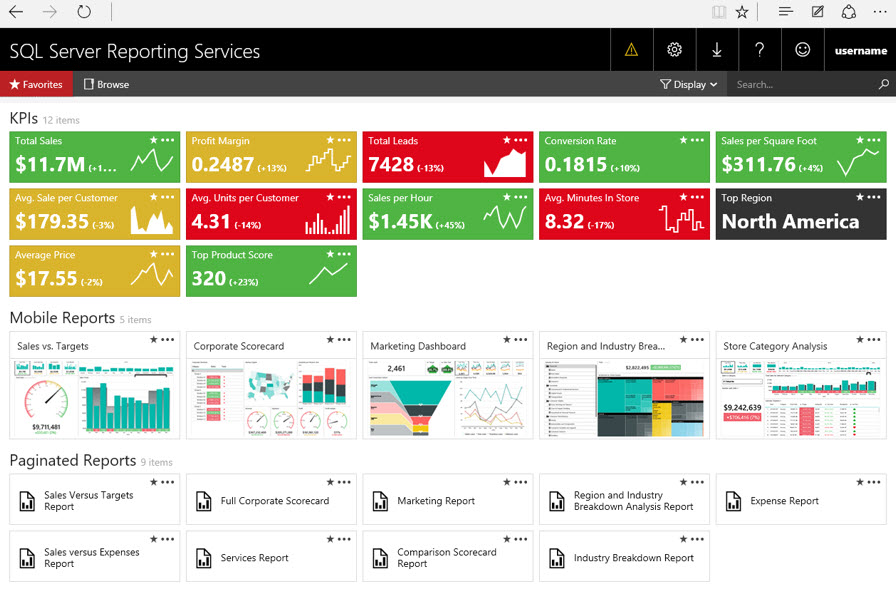The height and width of the screenshot is (589, 896).
Task: Switch to the Favorites tab
Action: 37,84
